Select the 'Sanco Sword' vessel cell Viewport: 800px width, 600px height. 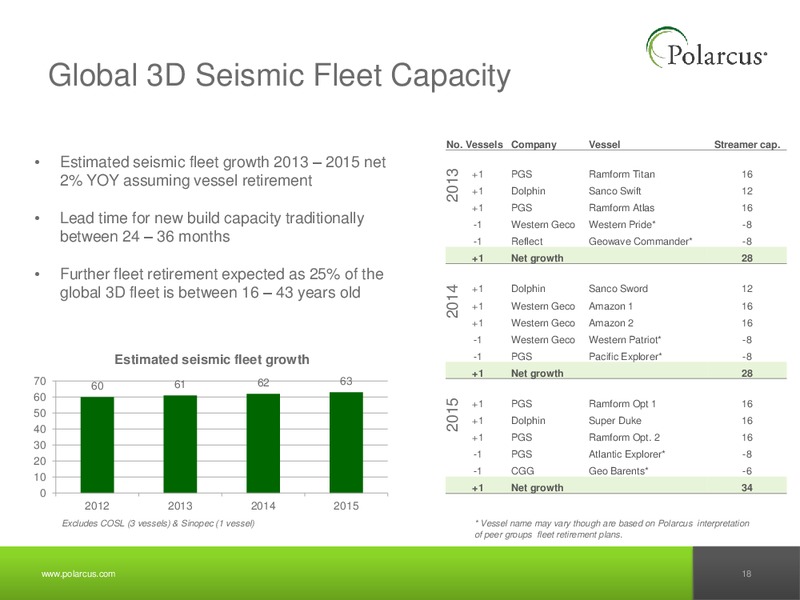pyautogui.click(x=618, y=288)
